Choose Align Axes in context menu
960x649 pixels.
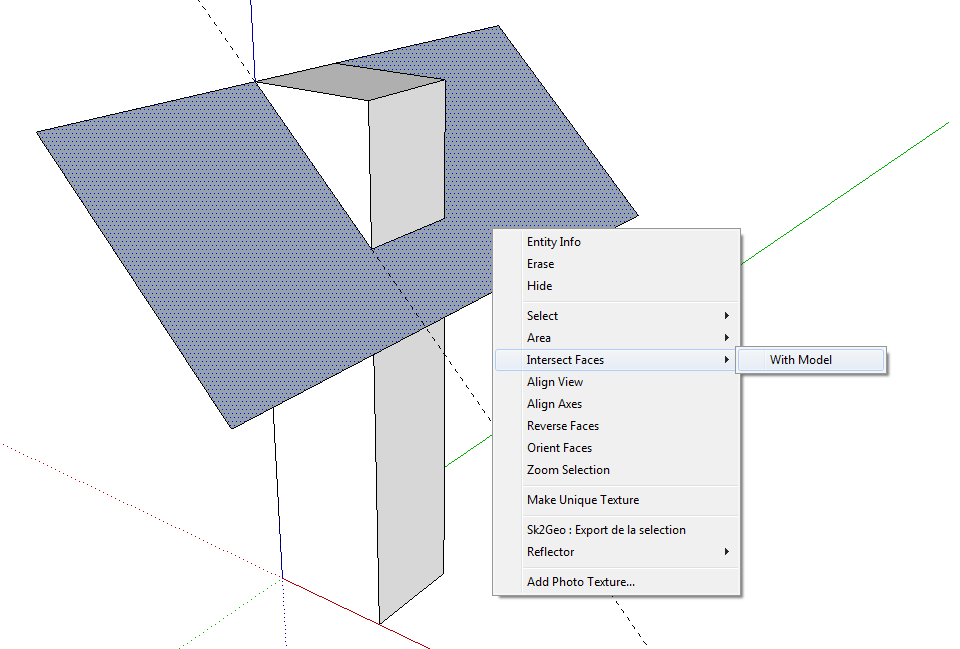tap(617, 404)
